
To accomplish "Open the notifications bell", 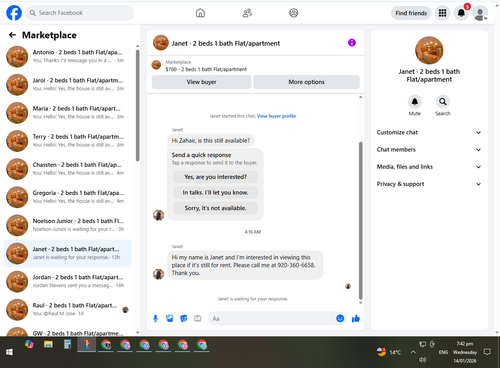I will click(x=461, y=13).
